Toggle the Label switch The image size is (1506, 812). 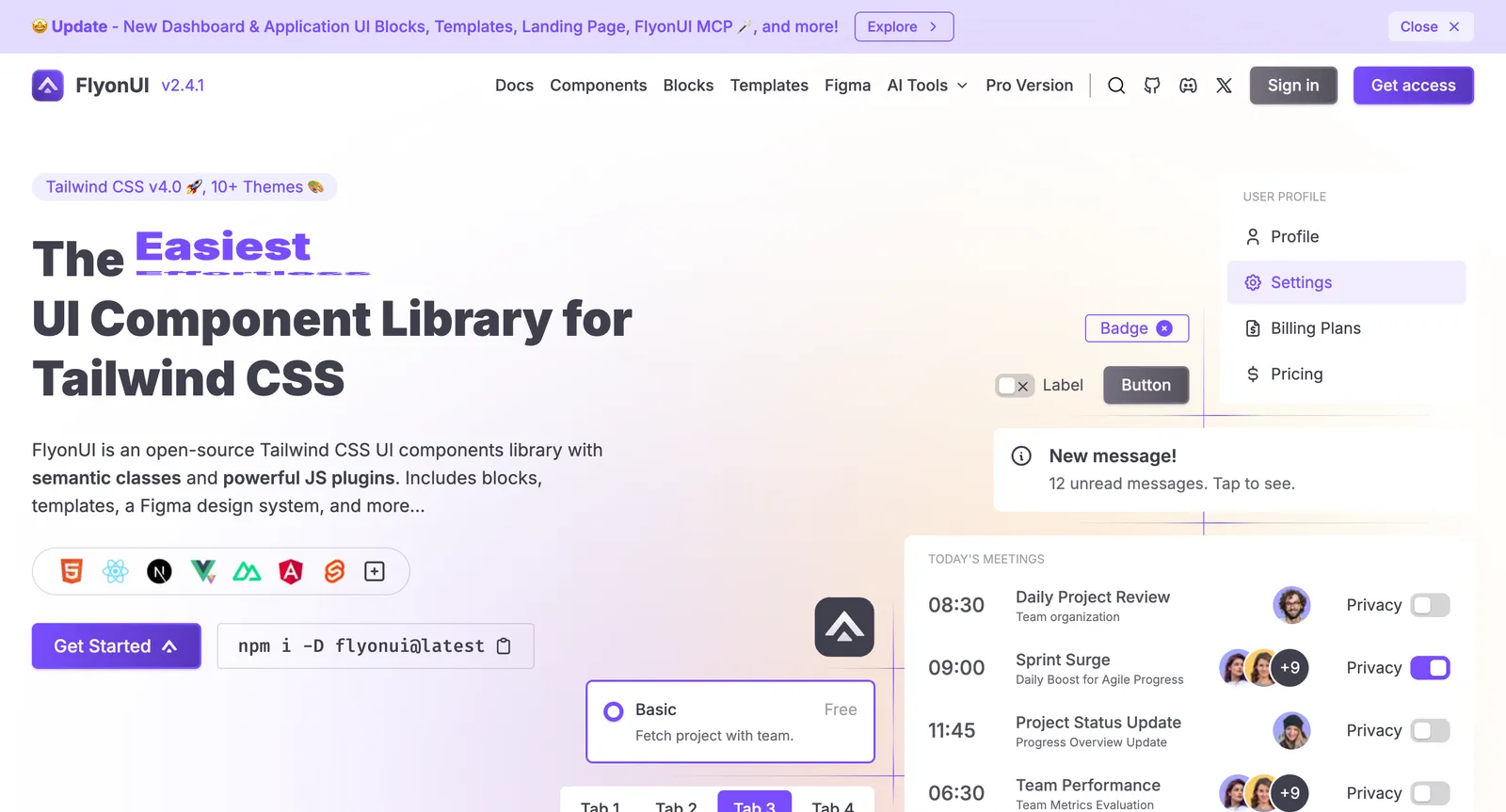click(x=1015, y=386)
